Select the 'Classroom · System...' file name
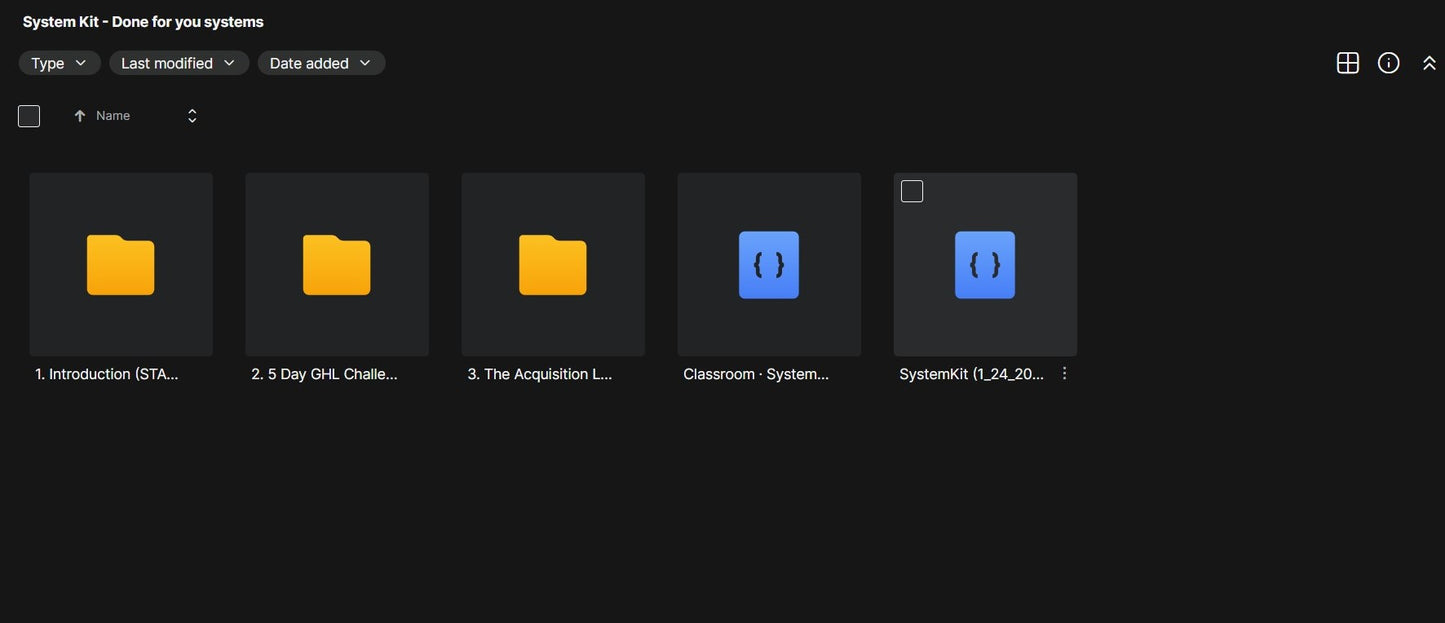This screenshot has height=623, width=1445. pos(756,374)
